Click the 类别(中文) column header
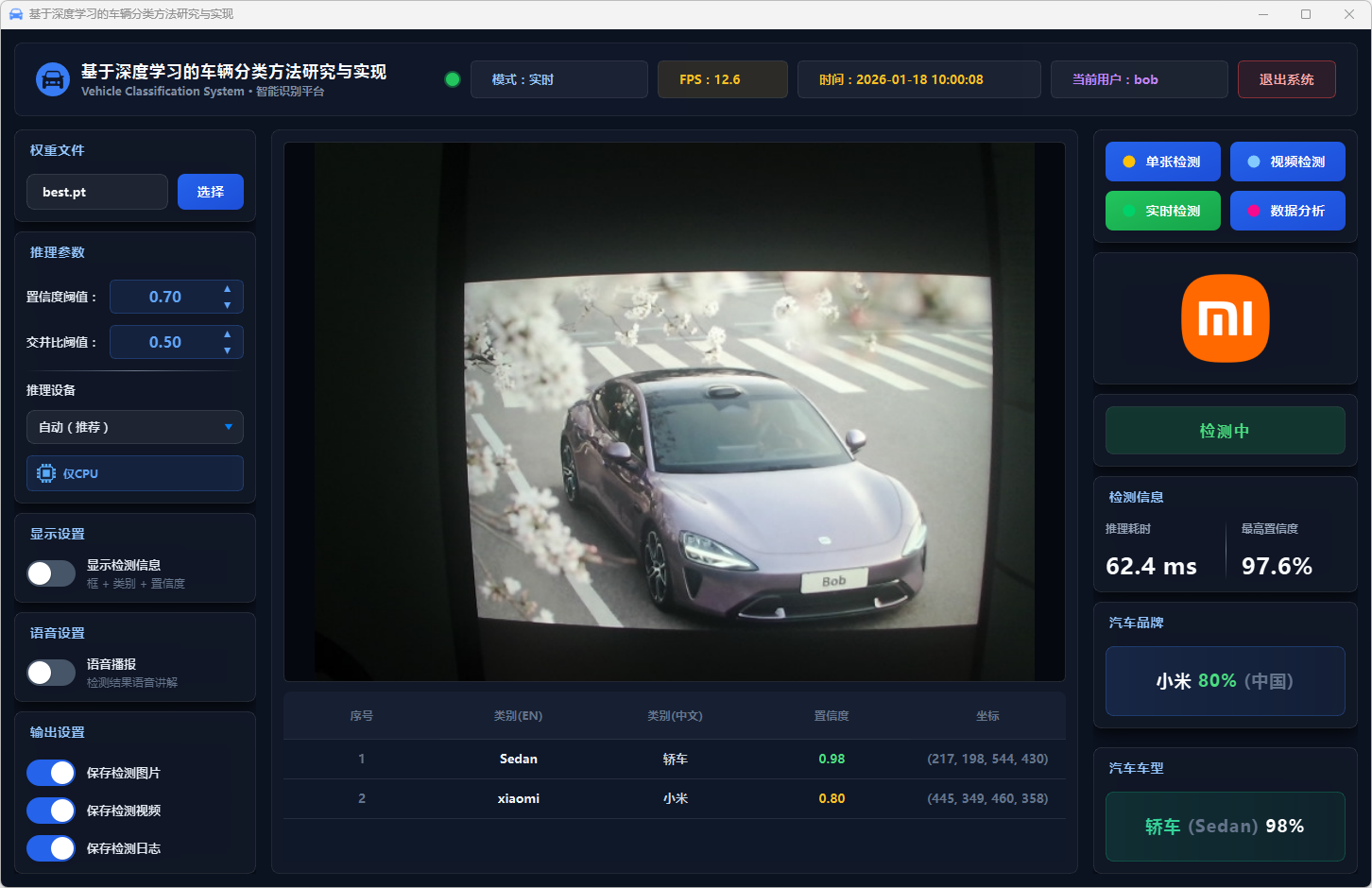This screenshot has height=888, width=1372. (x=675, y=716)
